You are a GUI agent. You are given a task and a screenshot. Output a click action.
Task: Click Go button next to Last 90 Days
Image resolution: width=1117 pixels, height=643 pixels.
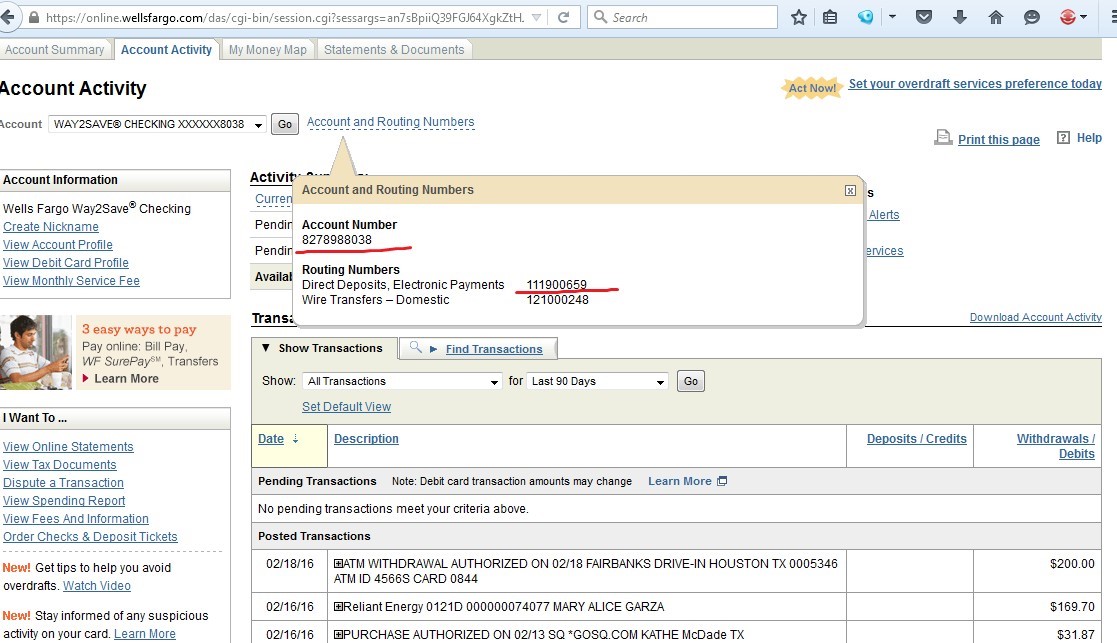690,381
